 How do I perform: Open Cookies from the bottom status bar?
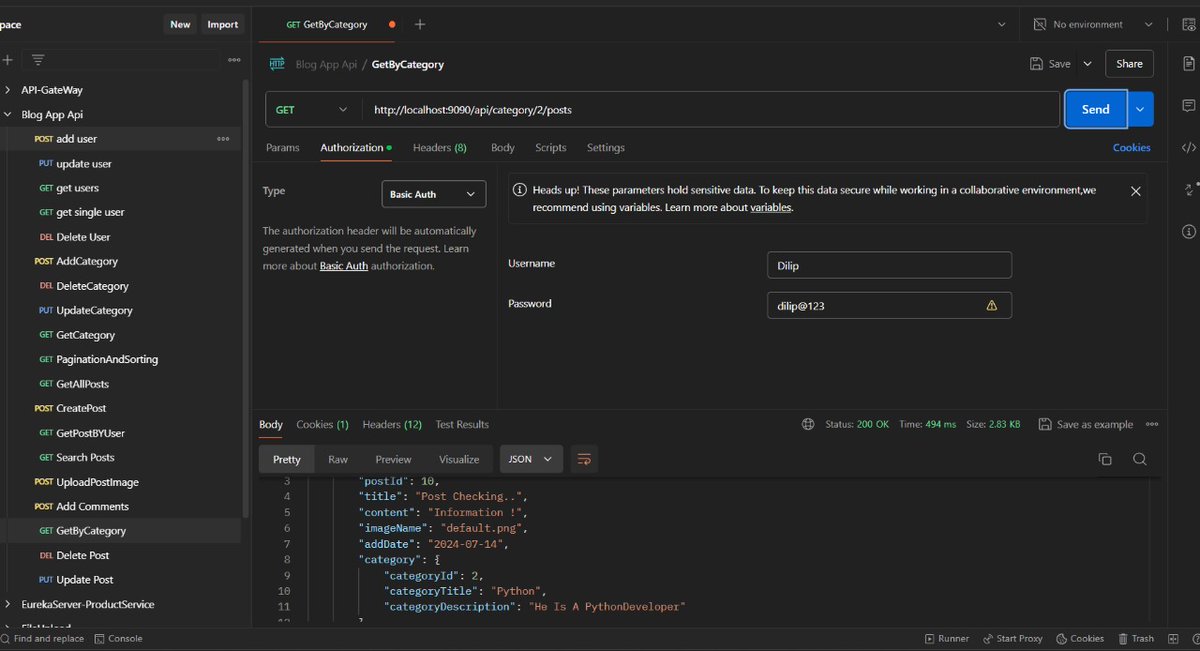1079,638
